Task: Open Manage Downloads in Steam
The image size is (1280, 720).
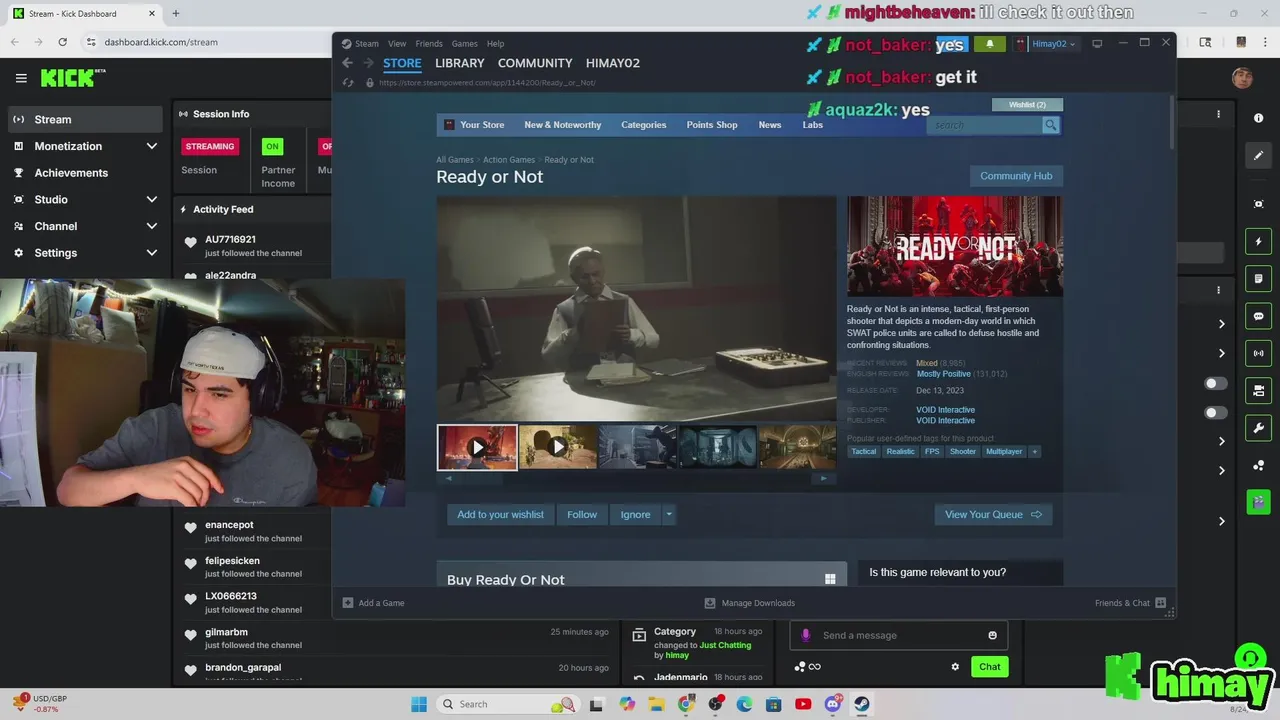Action: (x=749, y=603)
